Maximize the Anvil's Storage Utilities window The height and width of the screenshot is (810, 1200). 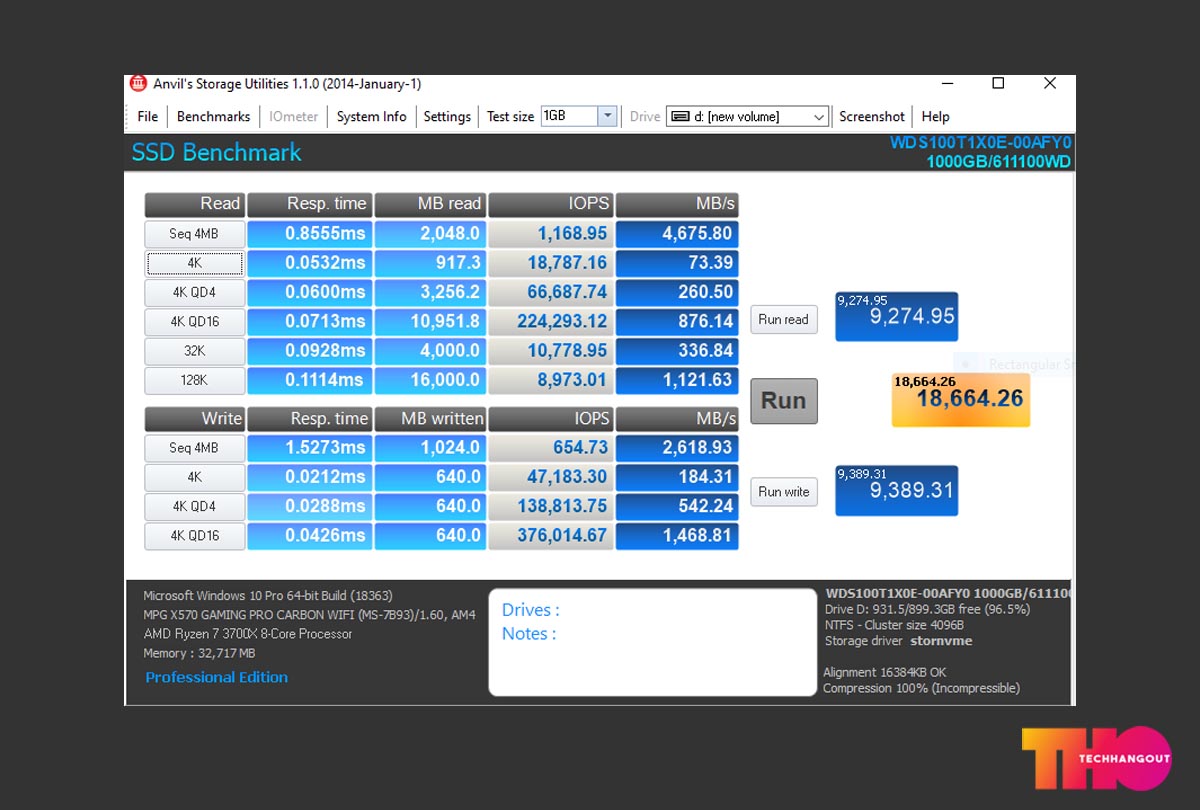tap(998, 84)
